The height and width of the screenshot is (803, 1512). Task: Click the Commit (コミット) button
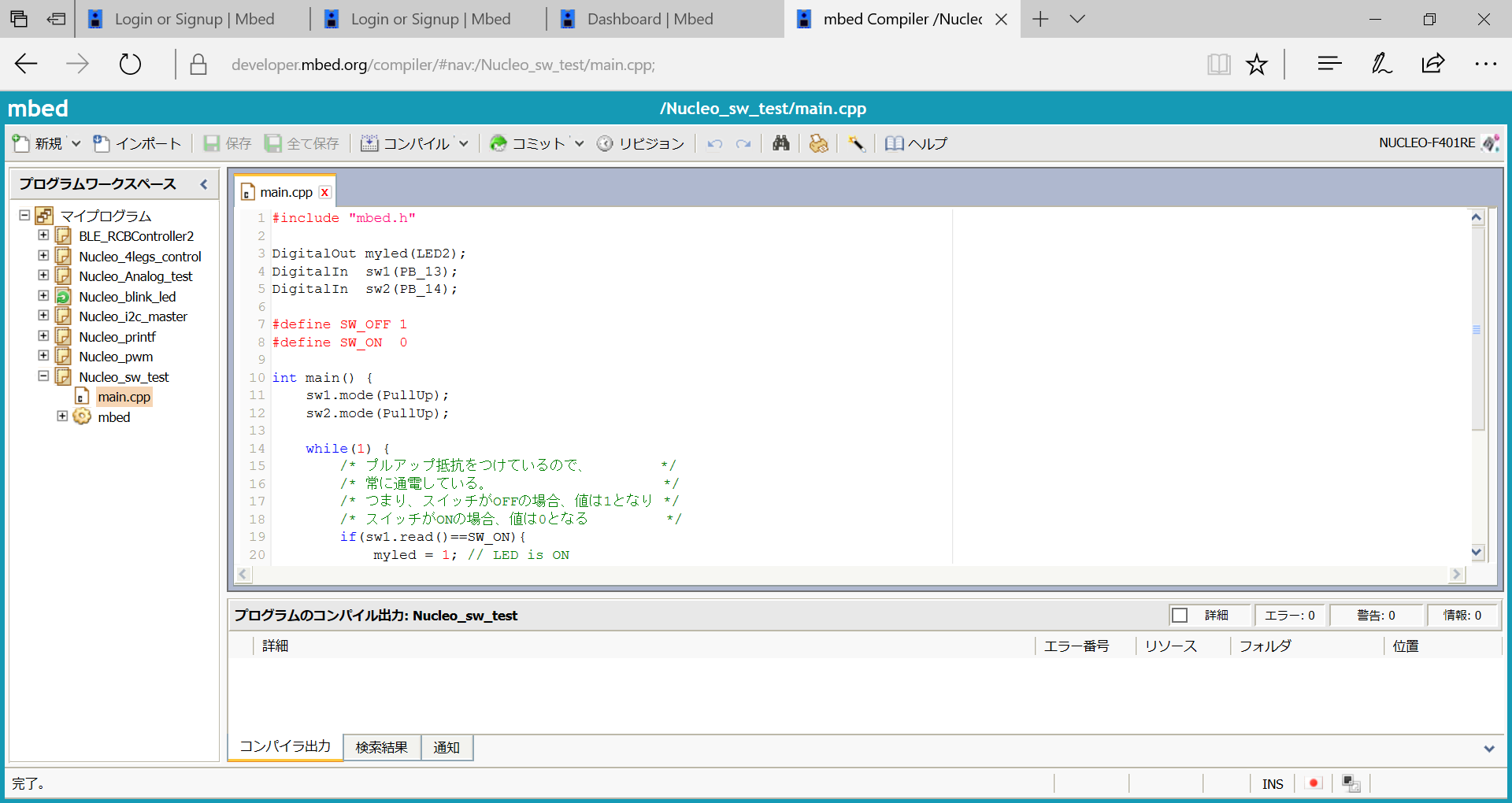click(x=528, y=143)
